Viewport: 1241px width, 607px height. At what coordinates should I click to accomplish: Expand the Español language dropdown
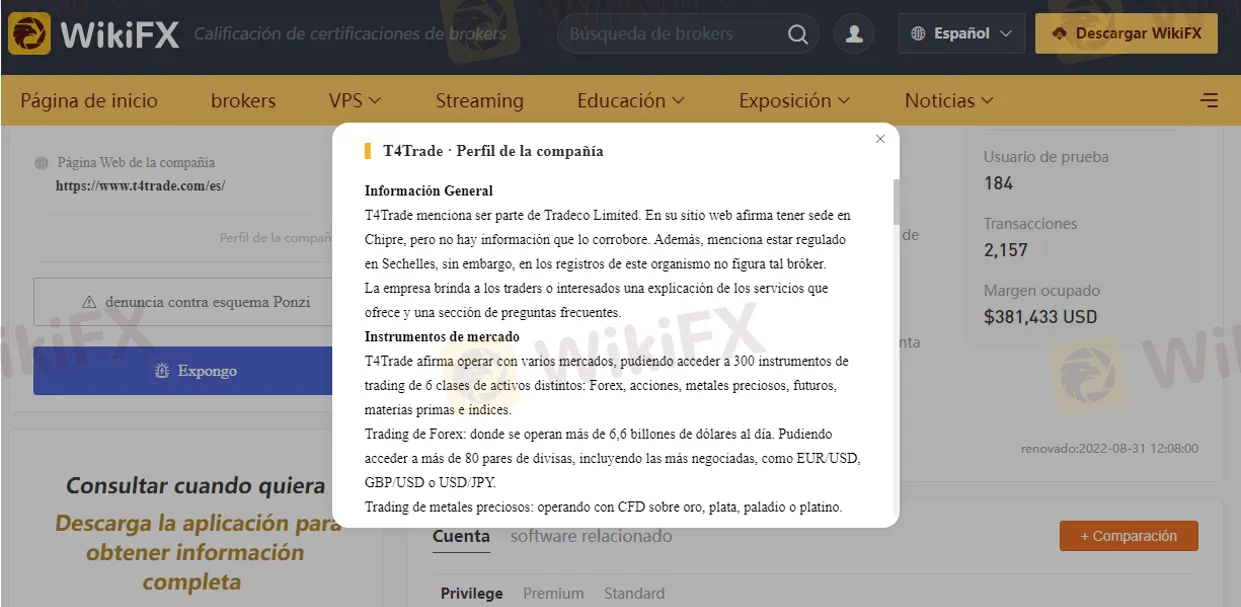[x=961, y=34]
